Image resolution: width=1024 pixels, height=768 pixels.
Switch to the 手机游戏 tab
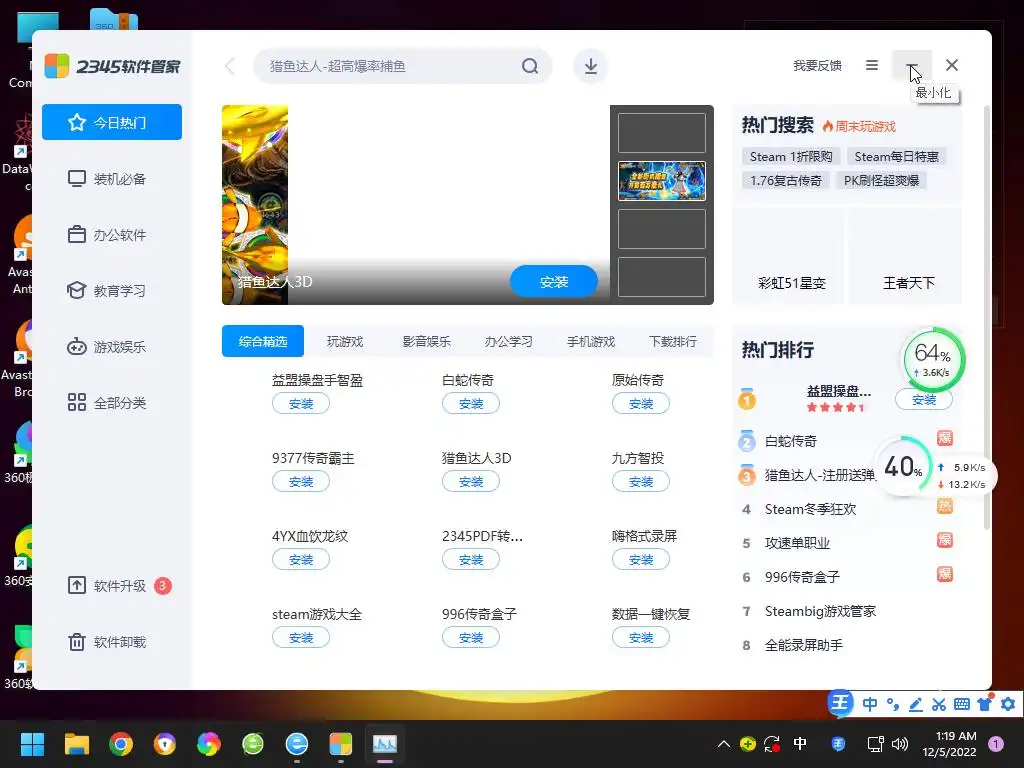click(x=590, y=341)
